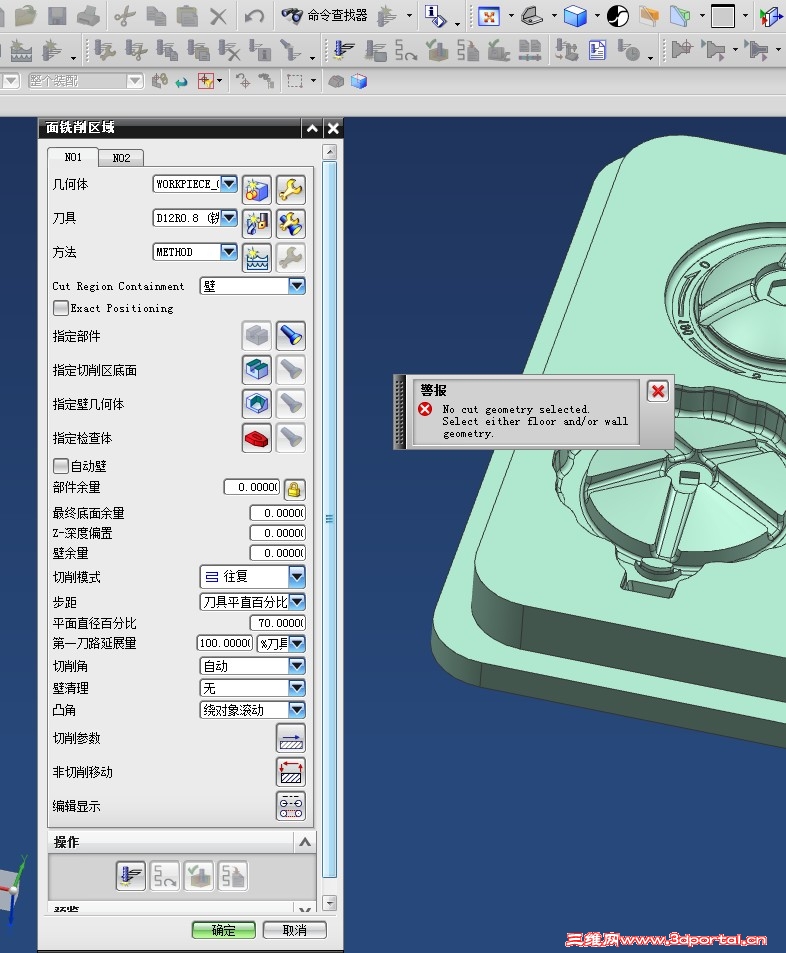The height and width of the screenshot is (953, 786).
Task: Click the create new tool icon beside D12R0.8
Action: pyautogui.click(x=257, y=224)
